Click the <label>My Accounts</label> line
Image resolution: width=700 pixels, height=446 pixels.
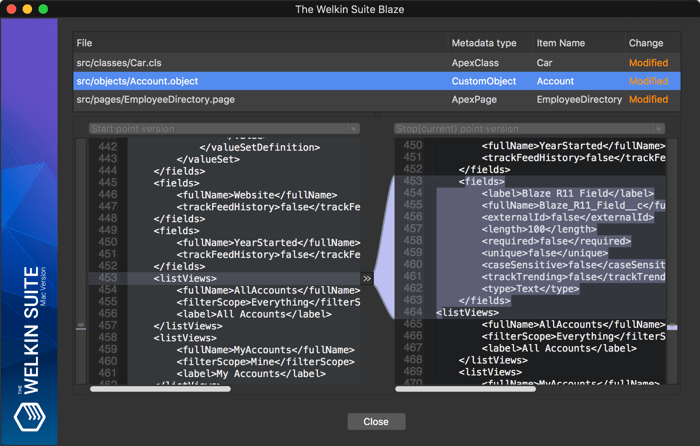pyautogui.click(x=250, y=374)
